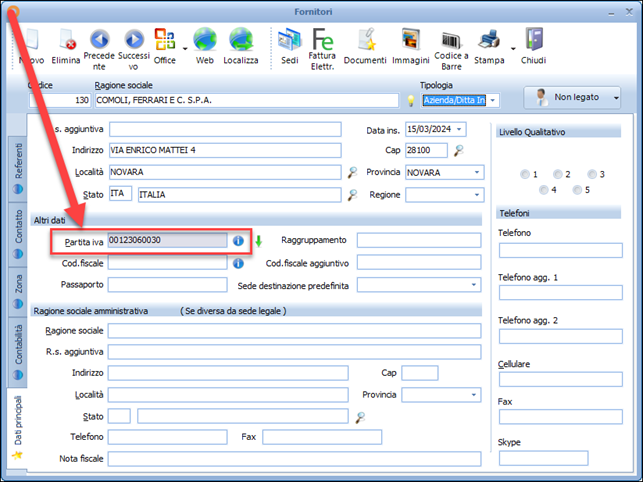Viewport: 643px width, 482px height.
Task: Switch to the Dati principali tab
Action: click(18, 427)
